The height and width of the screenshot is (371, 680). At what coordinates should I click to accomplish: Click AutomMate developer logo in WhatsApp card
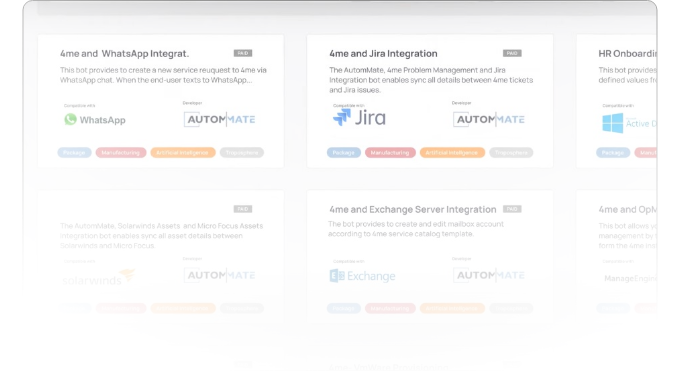[219, 119]
